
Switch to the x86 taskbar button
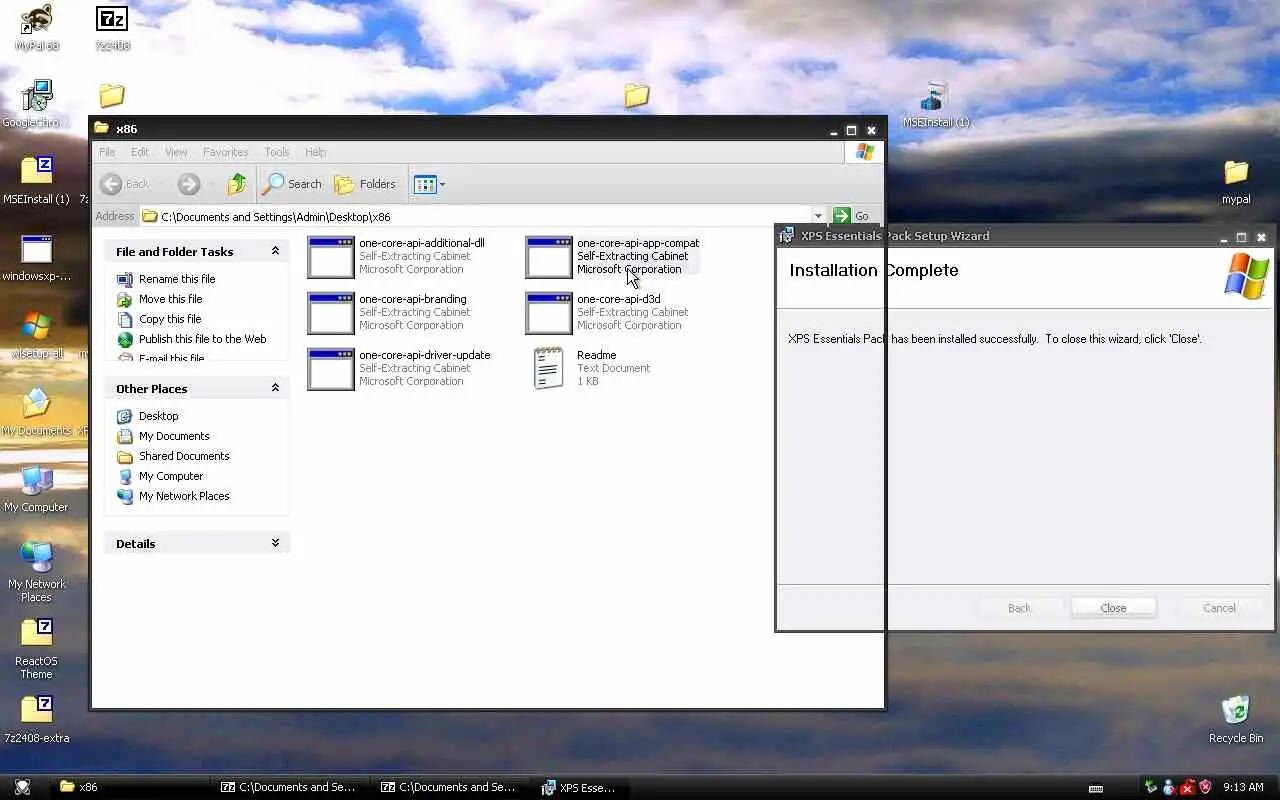pyautogui.click(x=130, y=787)
